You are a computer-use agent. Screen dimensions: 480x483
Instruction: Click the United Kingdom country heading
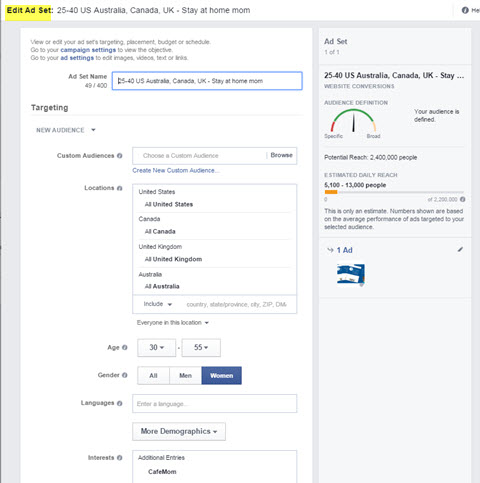(160, 247)
